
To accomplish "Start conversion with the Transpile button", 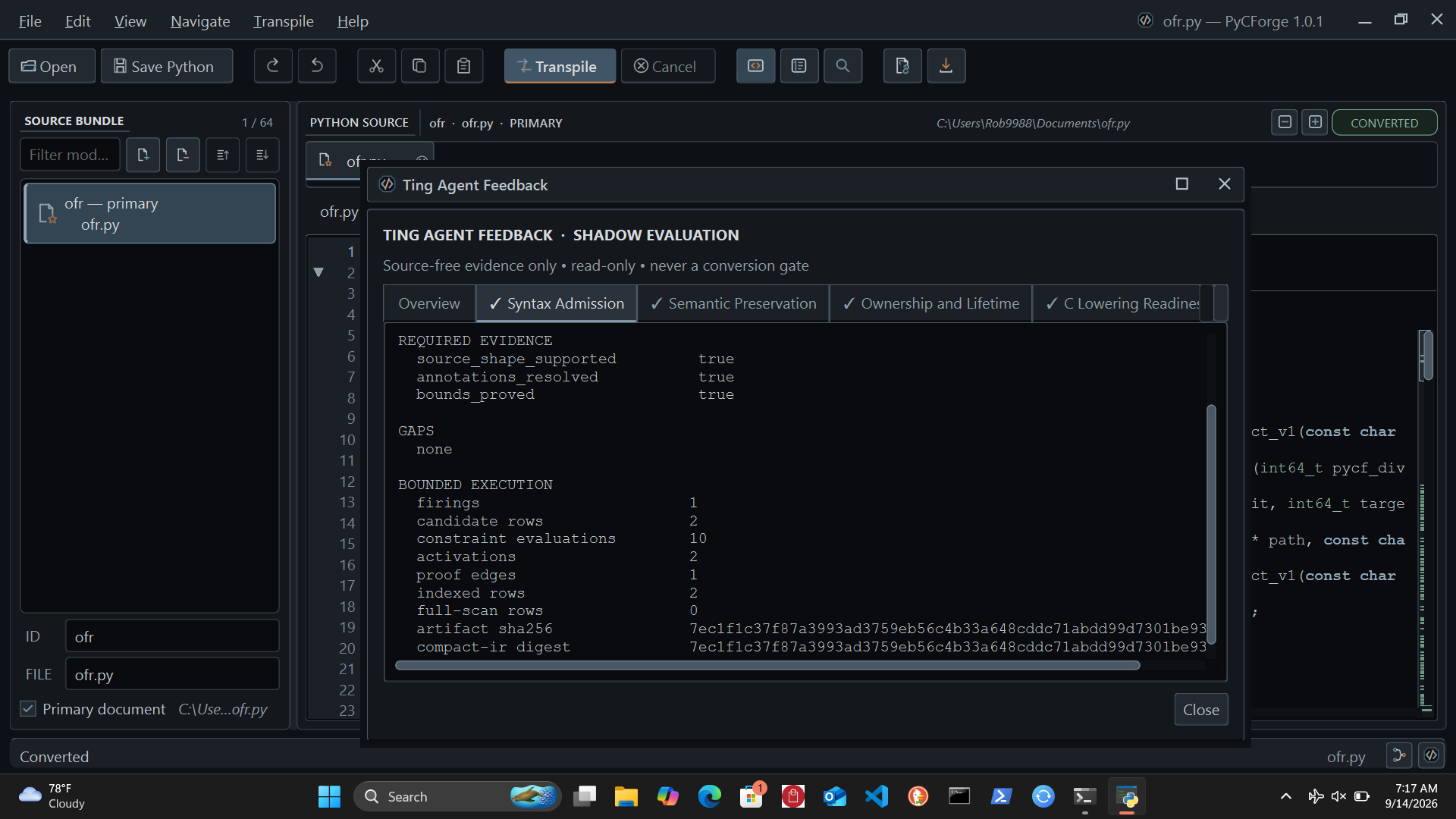I will 560,66.
